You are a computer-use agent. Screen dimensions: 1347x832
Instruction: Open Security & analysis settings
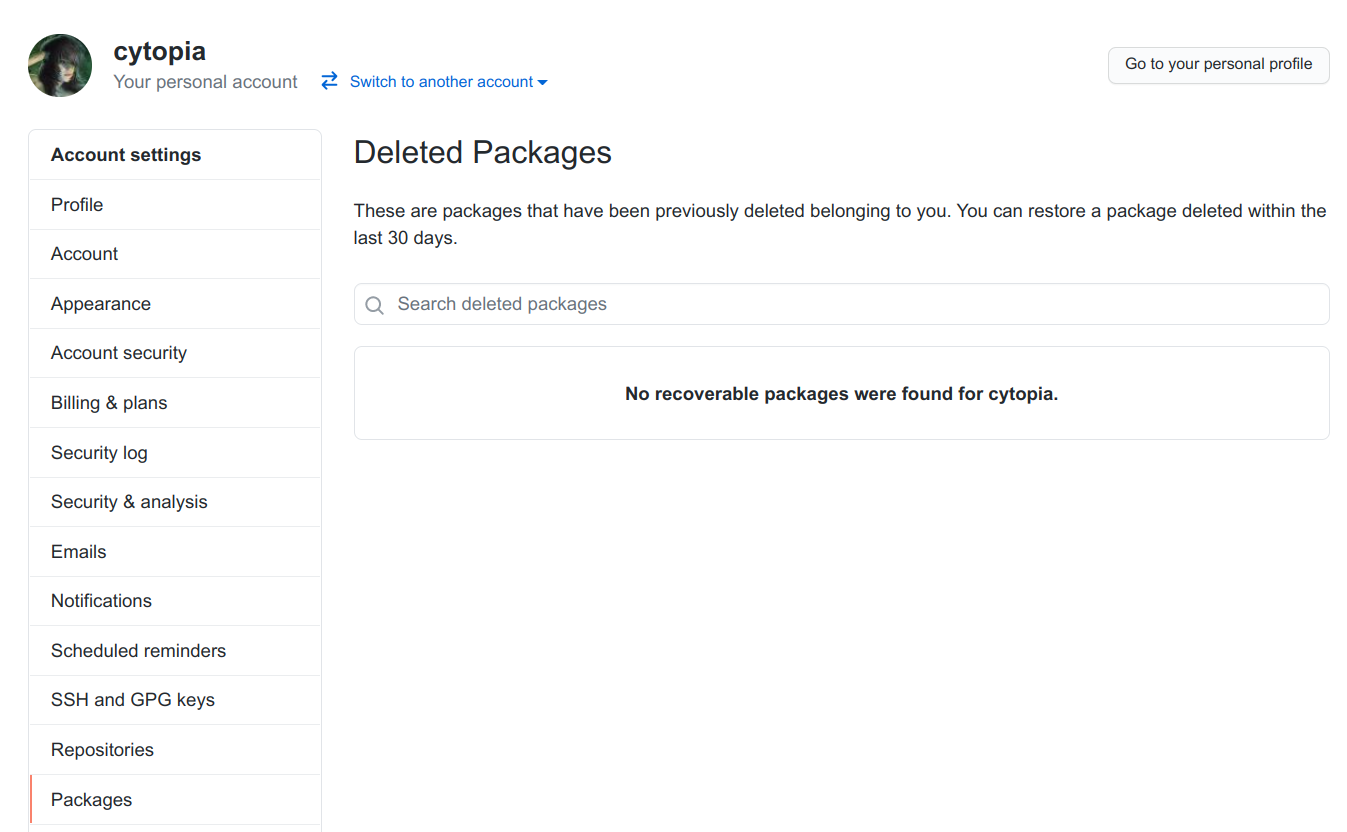pyautogui.click(x=129, y=502)
